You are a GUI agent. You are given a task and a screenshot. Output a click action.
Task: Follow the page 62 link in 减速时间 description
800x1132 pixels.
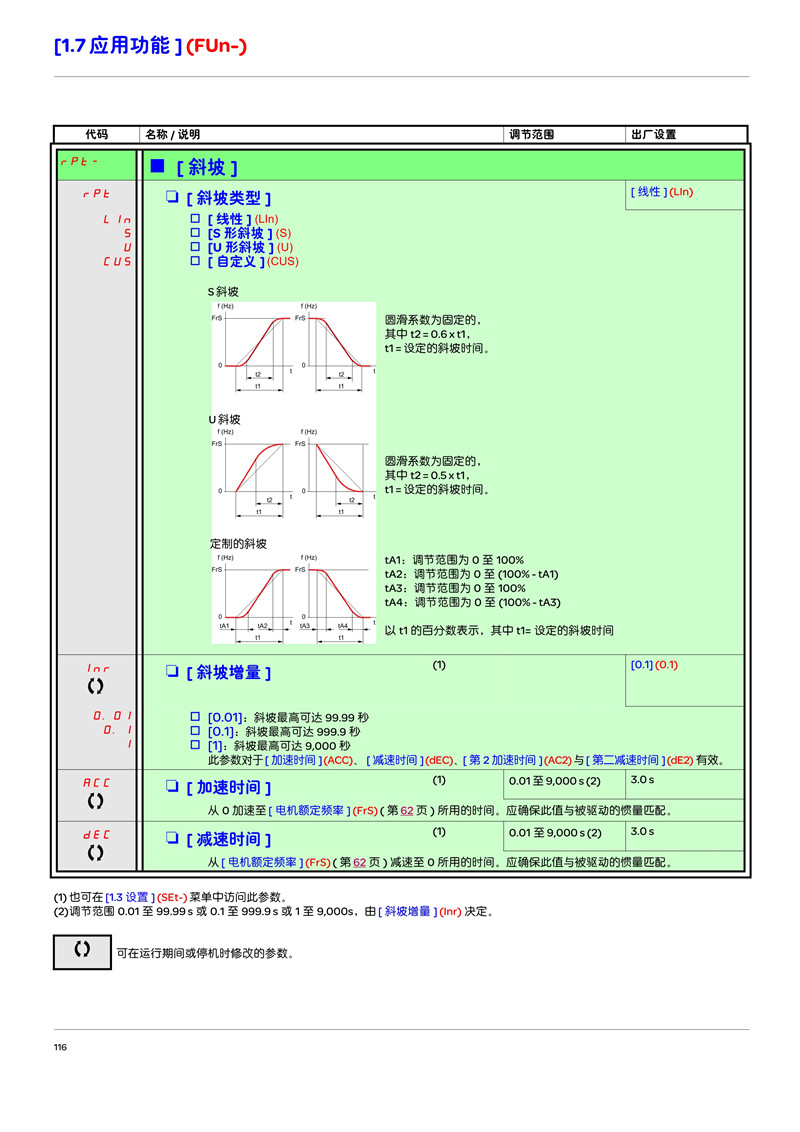(360, 862)
